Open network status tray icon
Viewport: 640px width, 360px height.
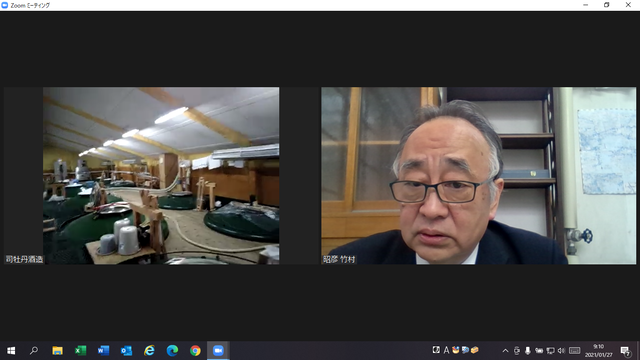point(550,351)
